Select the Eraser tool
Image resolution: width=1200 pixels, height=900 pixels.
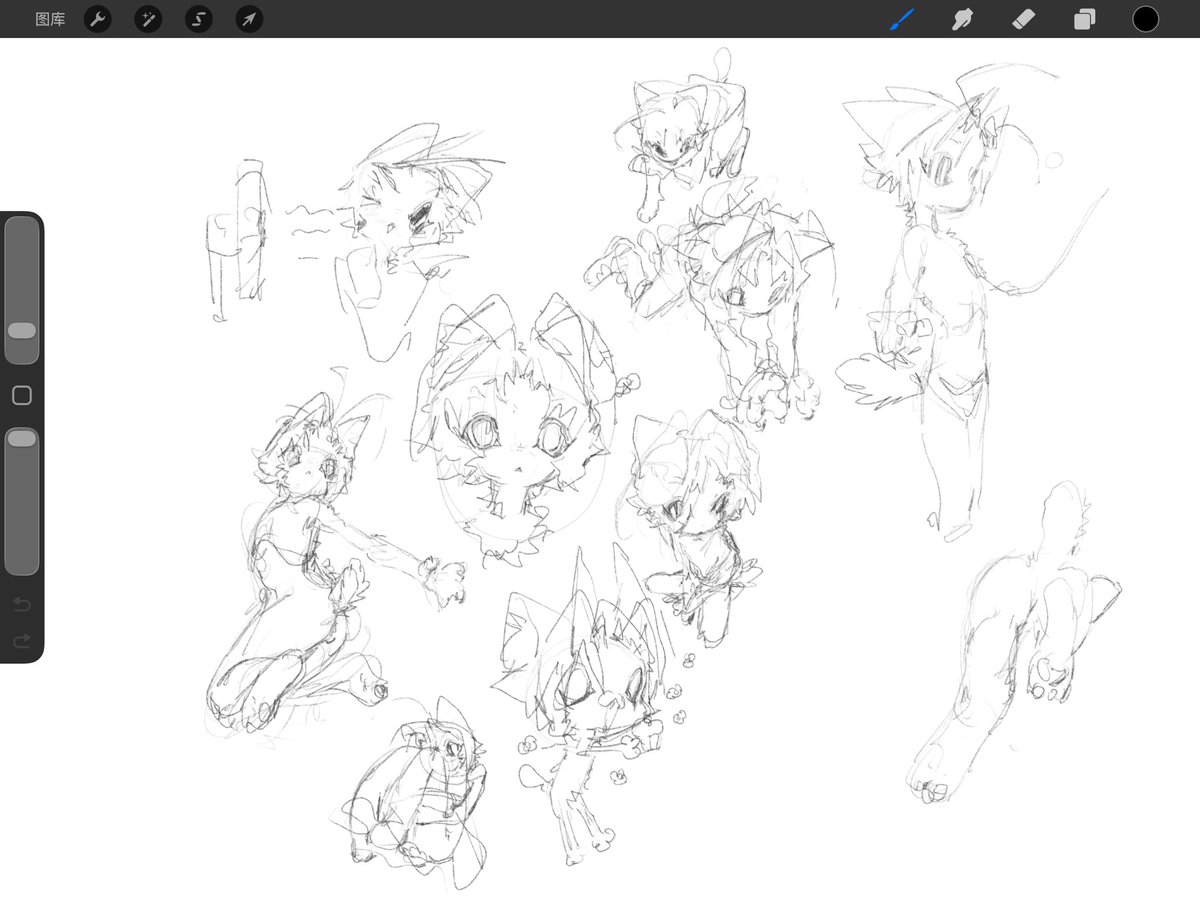point(1024,19)
